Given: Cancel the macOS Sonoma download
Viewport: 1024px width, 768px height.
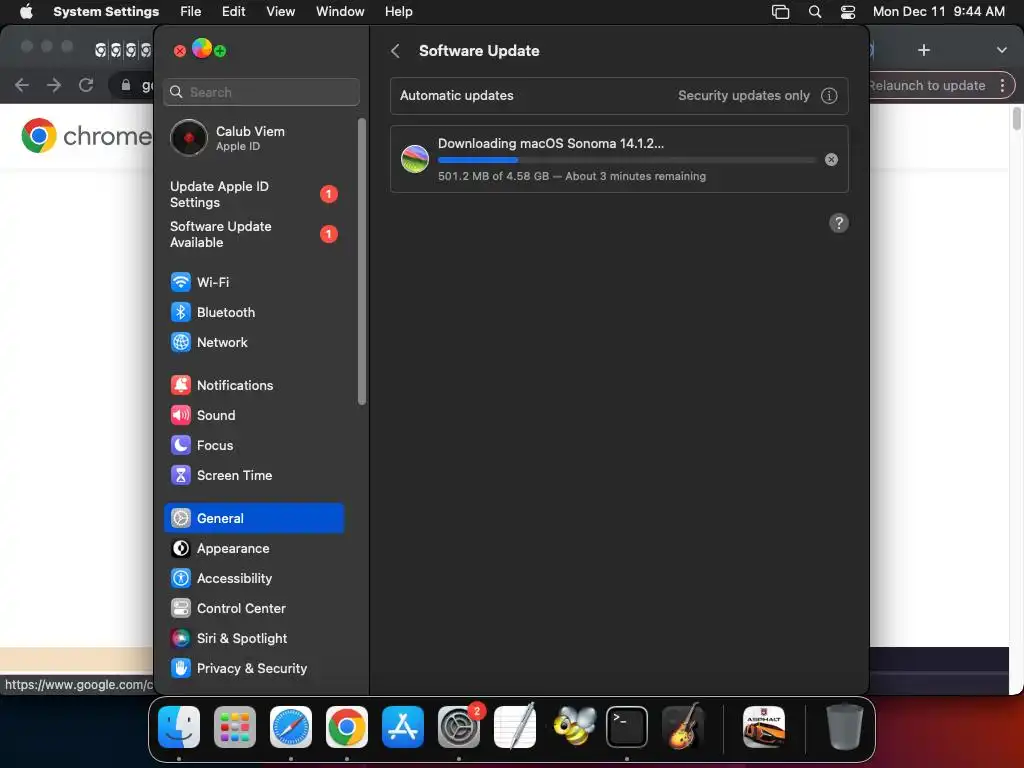Looking at the screenshot, I should pyautogui.click(x=831, y=159).
